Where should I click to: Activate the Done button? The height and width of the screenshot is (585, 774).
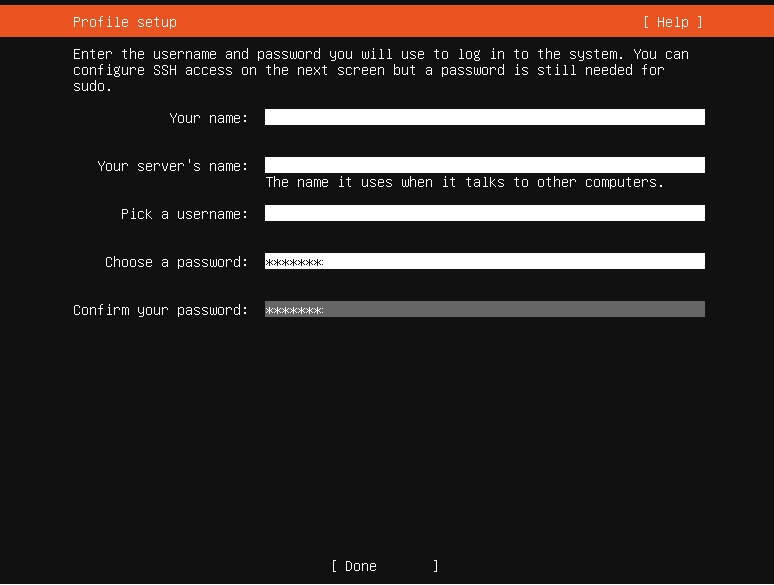(x=385, y=566)
